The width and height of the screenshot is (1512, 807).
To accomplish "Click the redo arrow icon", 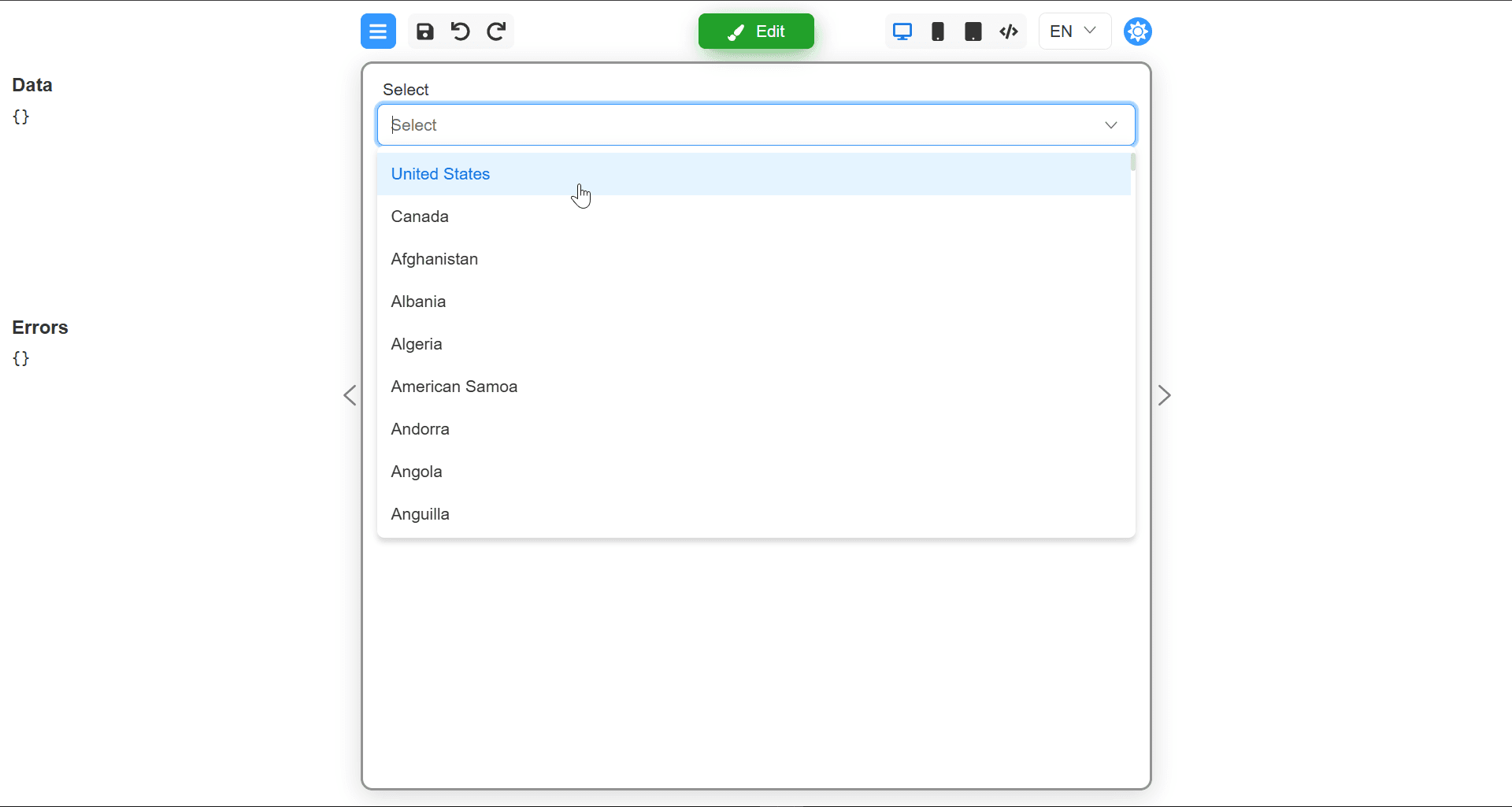I will pos(496,31).
